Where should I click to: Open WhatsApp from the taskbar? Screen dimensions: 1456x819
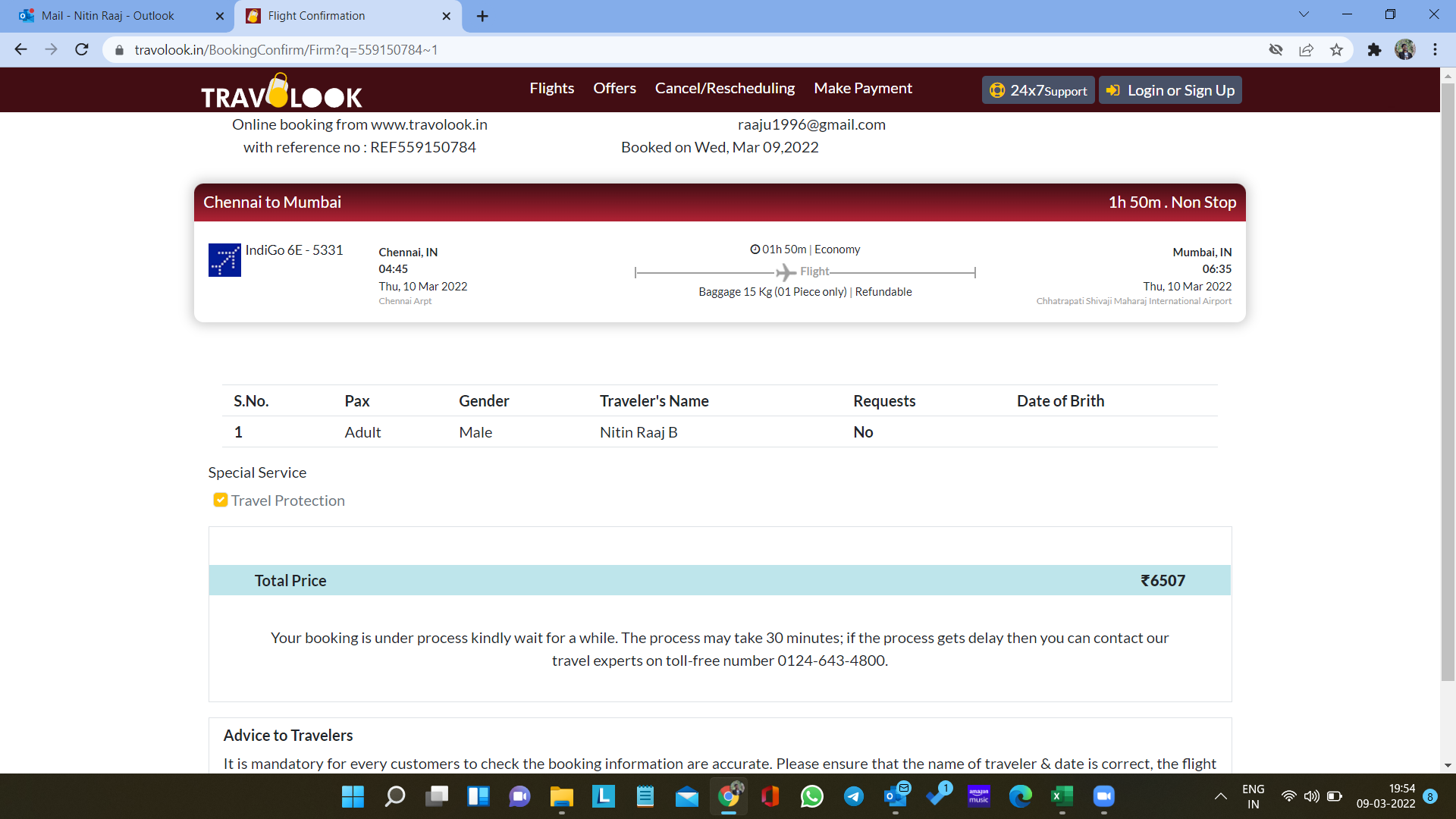pyautogui.click(x=811, y=796)
